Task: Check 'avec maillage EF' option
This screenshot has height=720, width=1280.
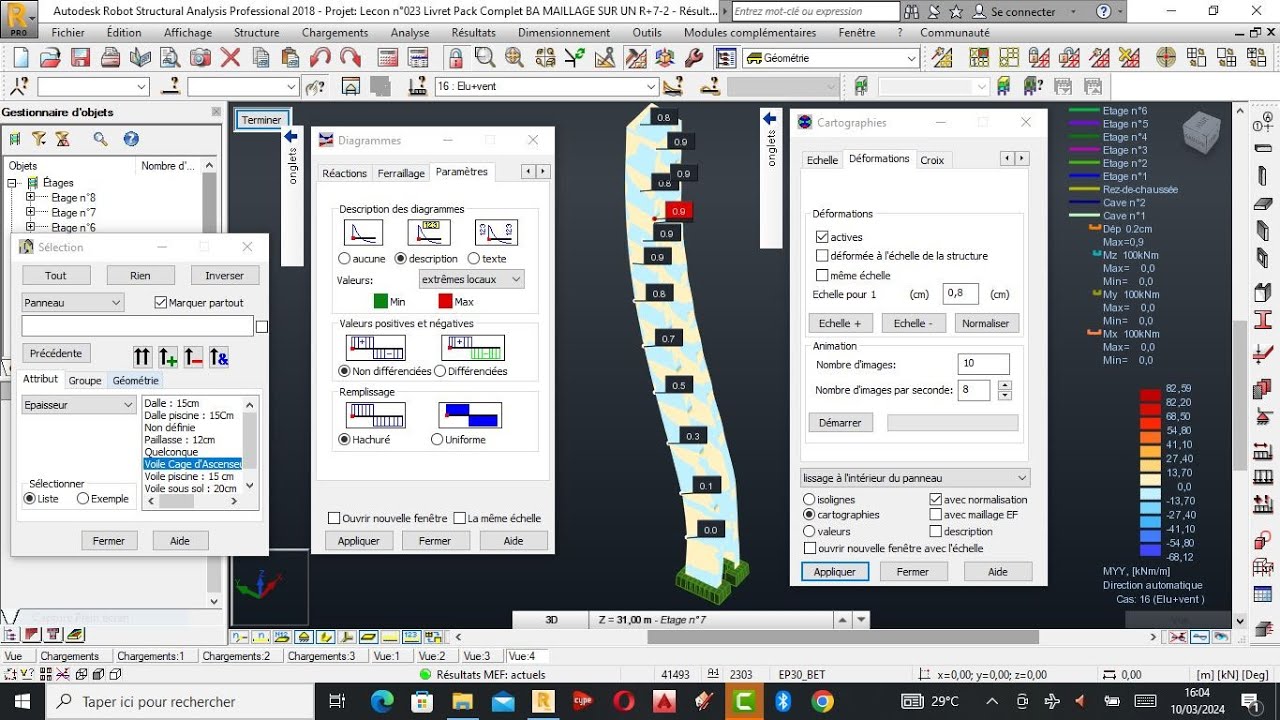Action: (935, 515)
